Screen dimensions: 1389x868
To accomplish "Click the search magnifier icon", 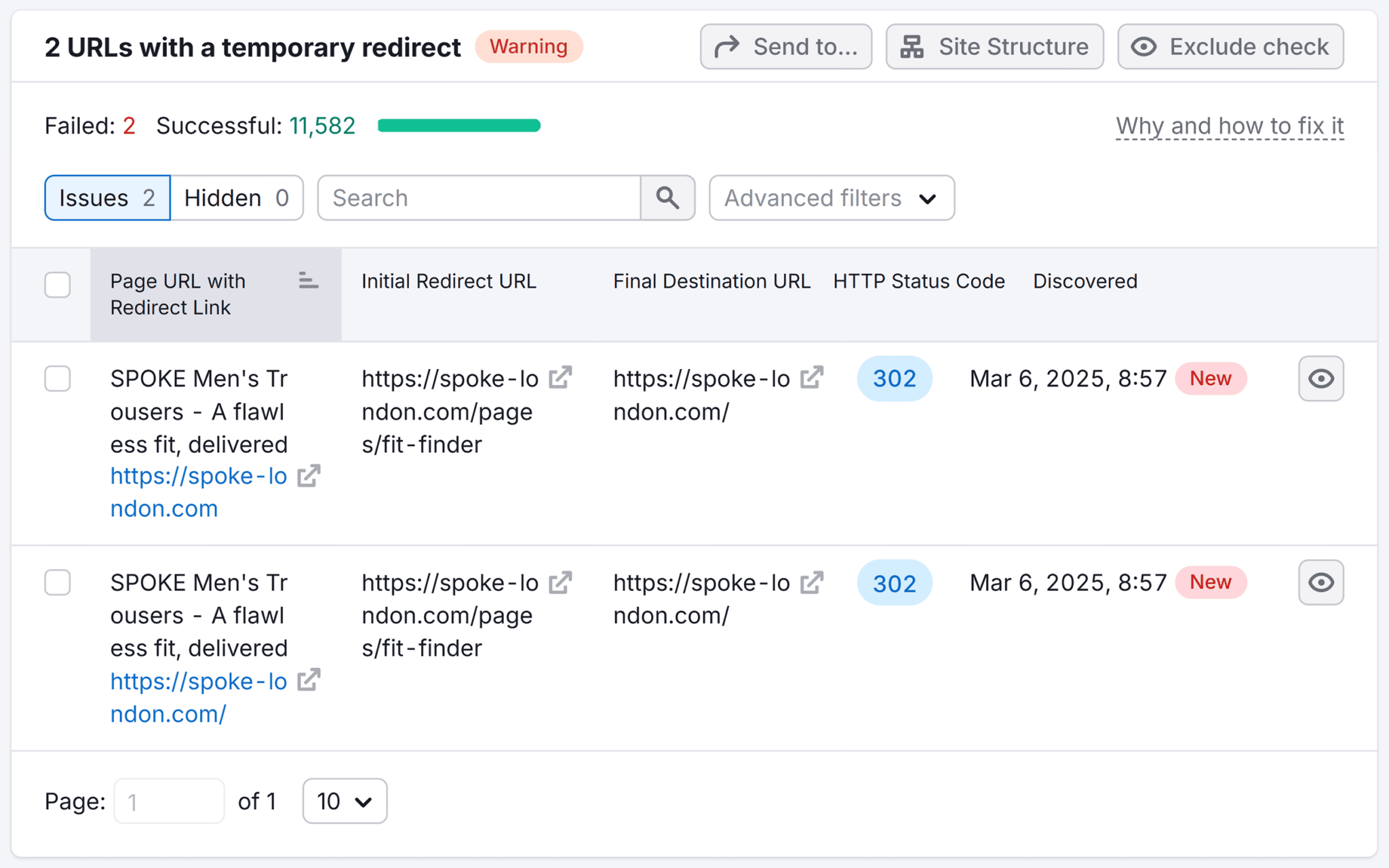I will [x=667, y=198].
